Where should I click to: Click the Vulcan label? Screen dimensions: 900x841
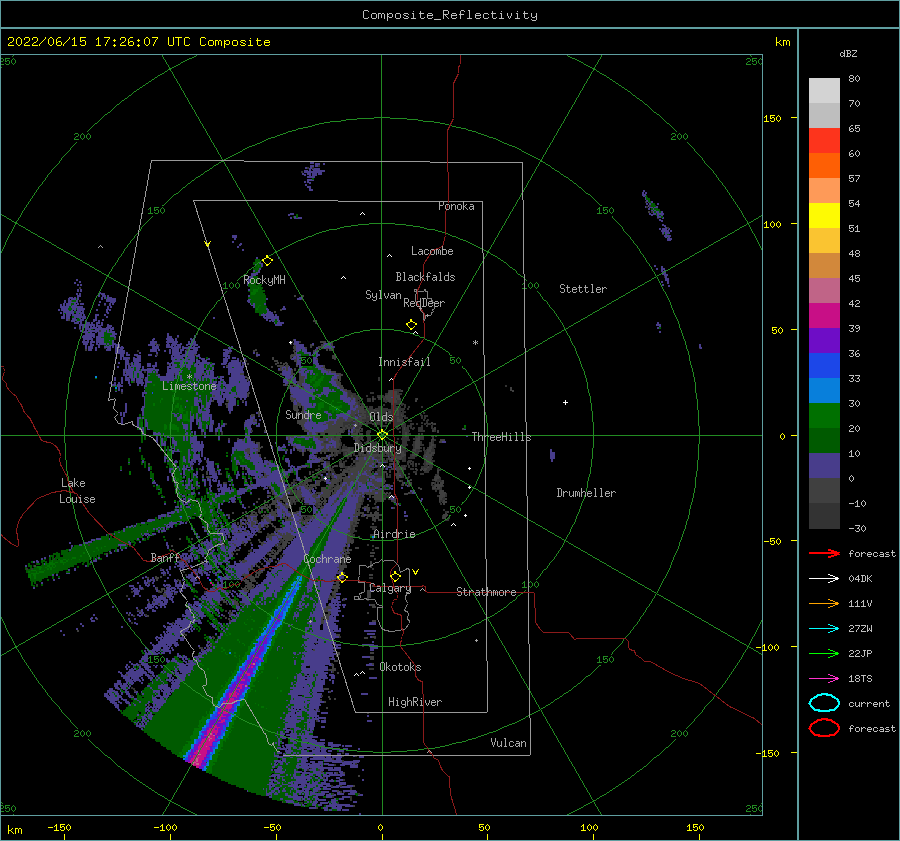click(x=508, y=743)
